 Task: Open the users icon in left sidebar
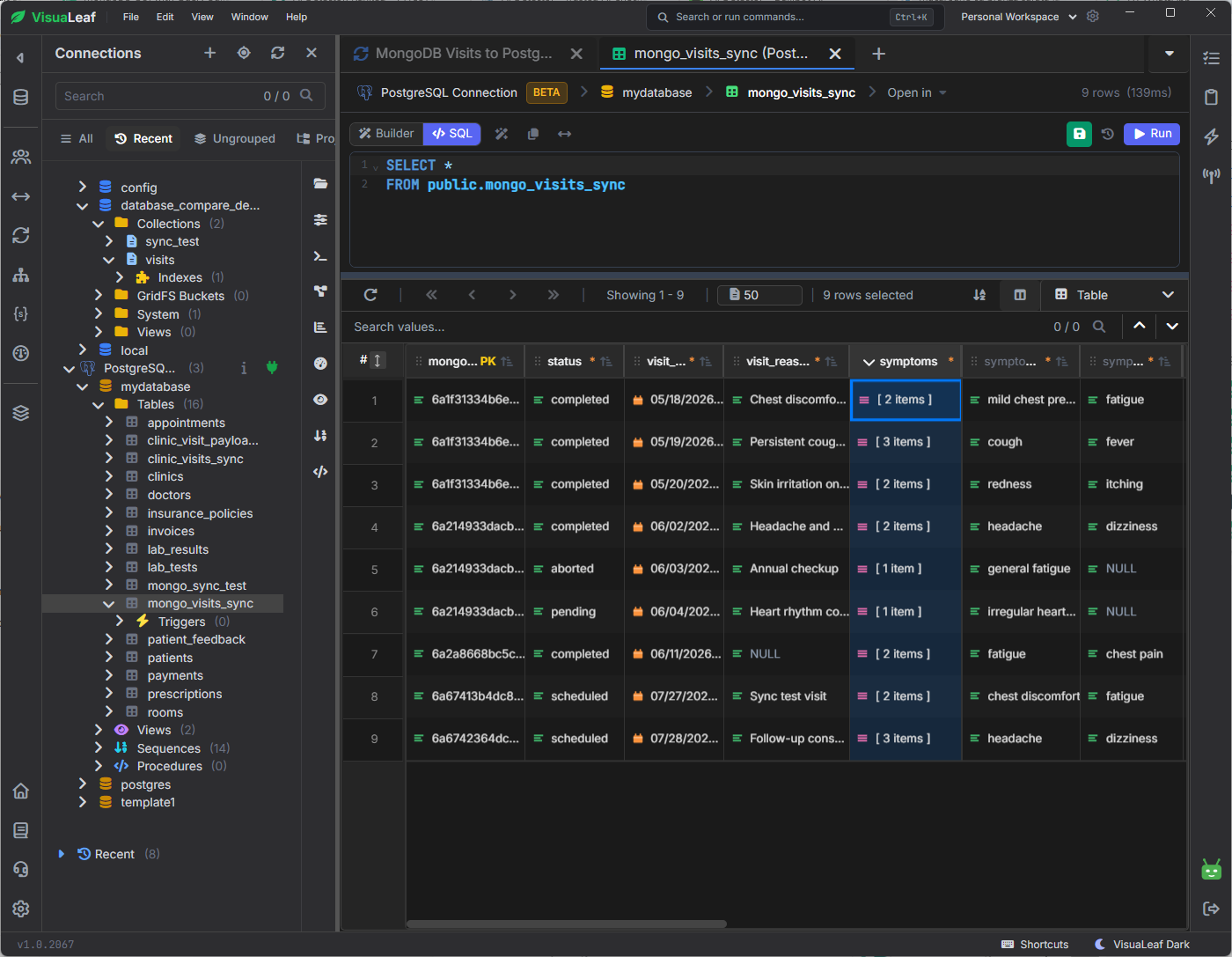click(21, 157)
